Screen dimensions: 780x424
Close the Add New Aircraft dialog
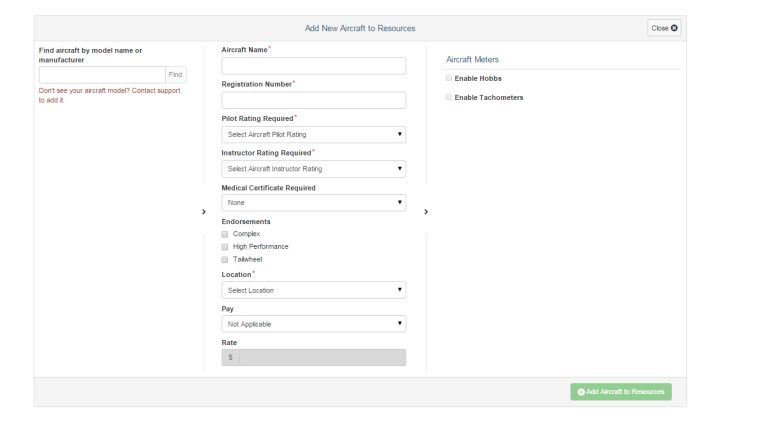click(664, 28)
